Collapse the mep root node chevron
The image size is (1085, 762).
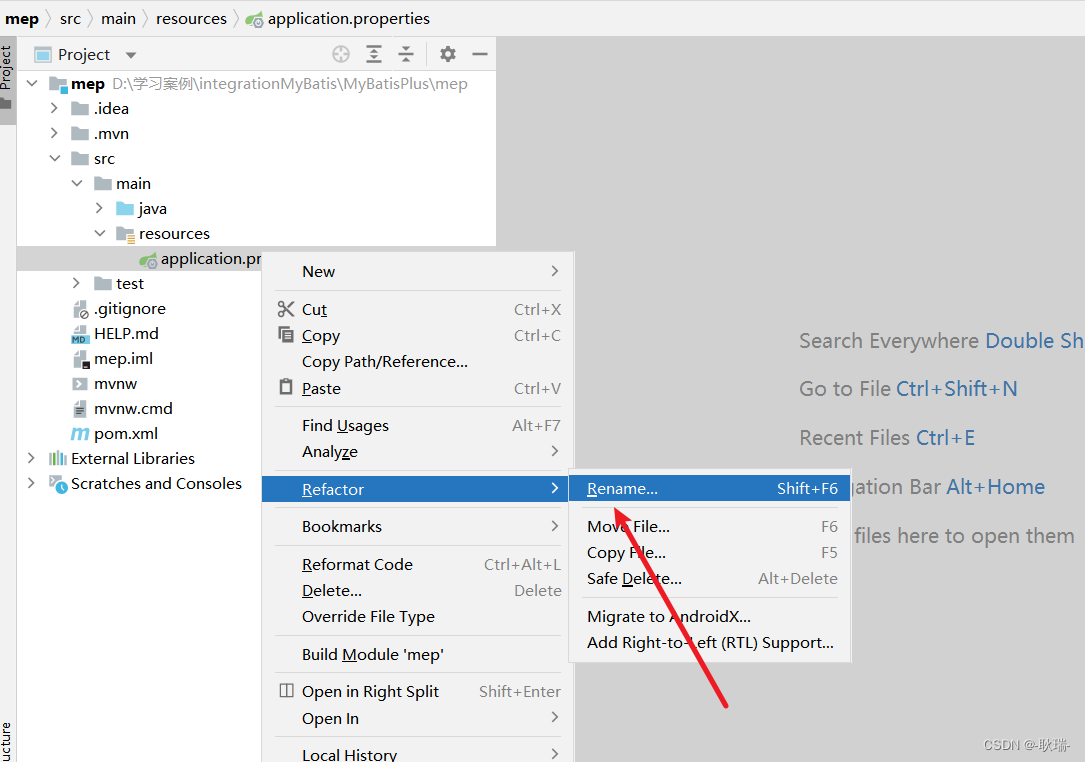coord(32,83)
